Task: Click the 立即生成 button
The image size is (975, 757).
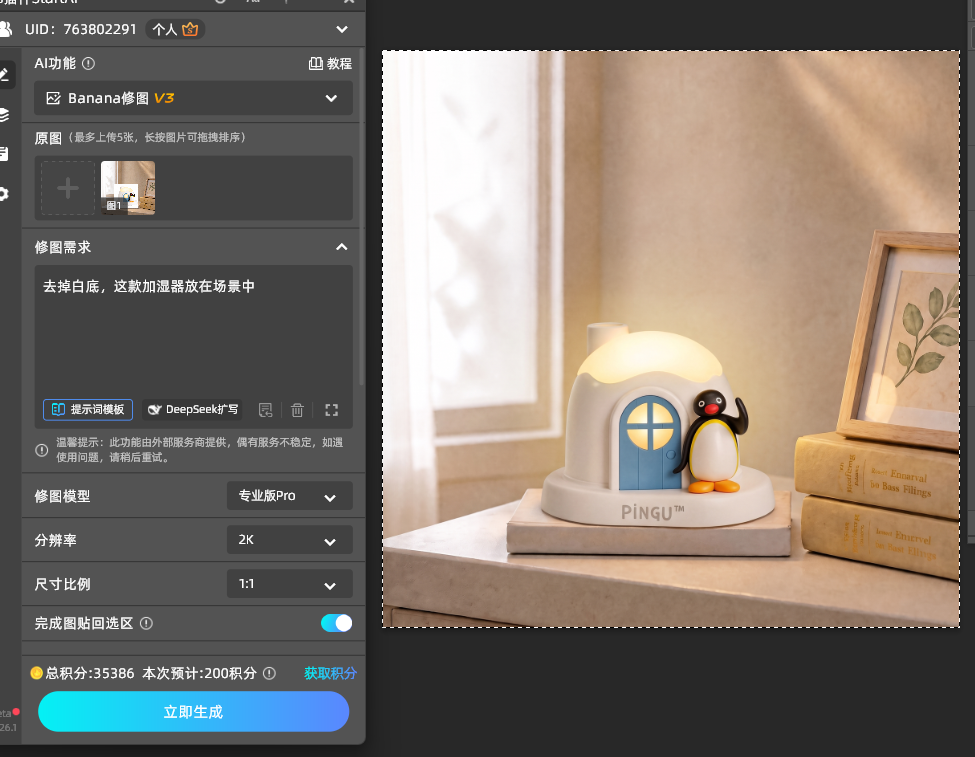Action: [x=193, y=712]
